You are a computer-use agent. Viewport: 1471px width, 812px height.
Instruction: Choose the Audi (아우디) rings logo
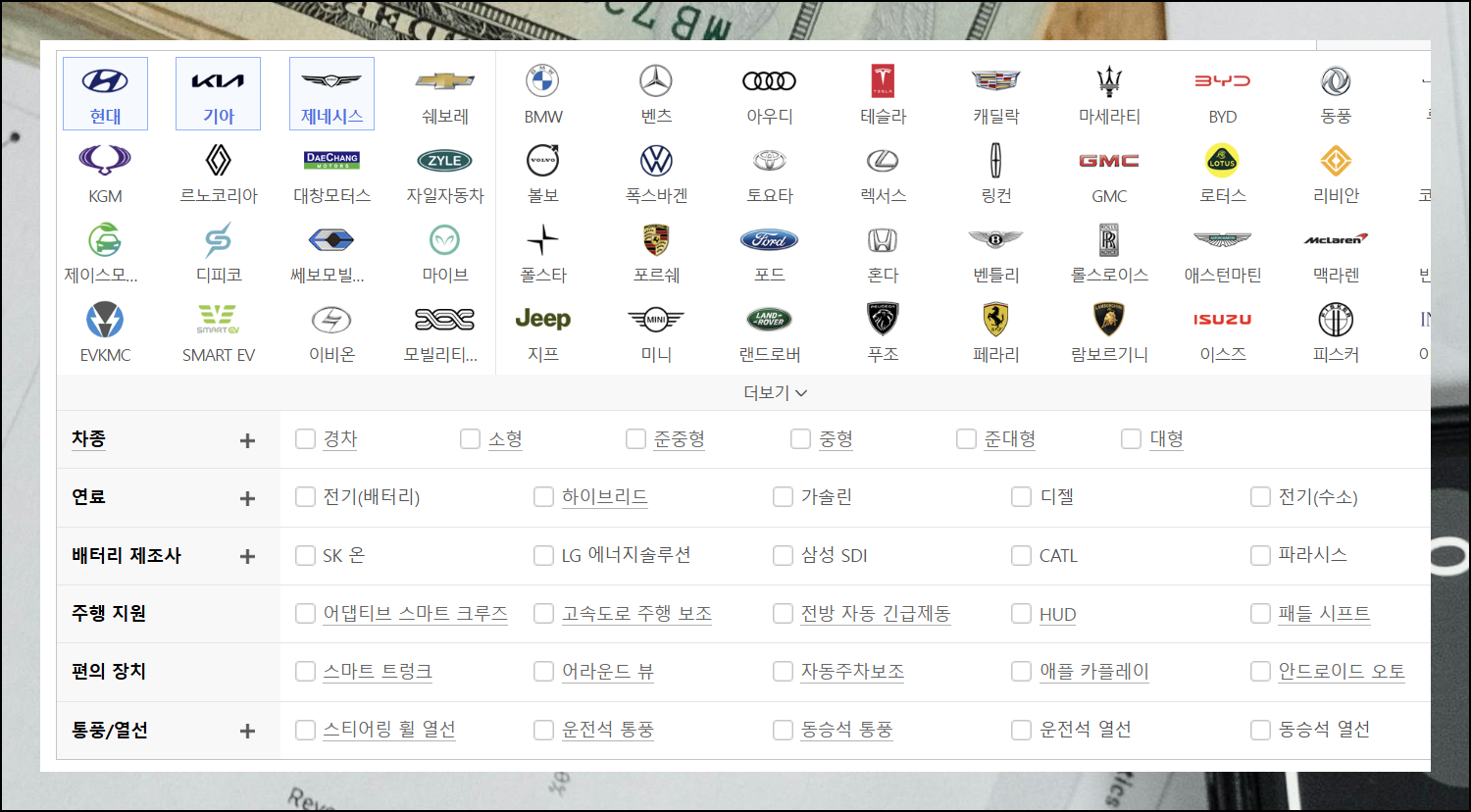pos(770,81)
